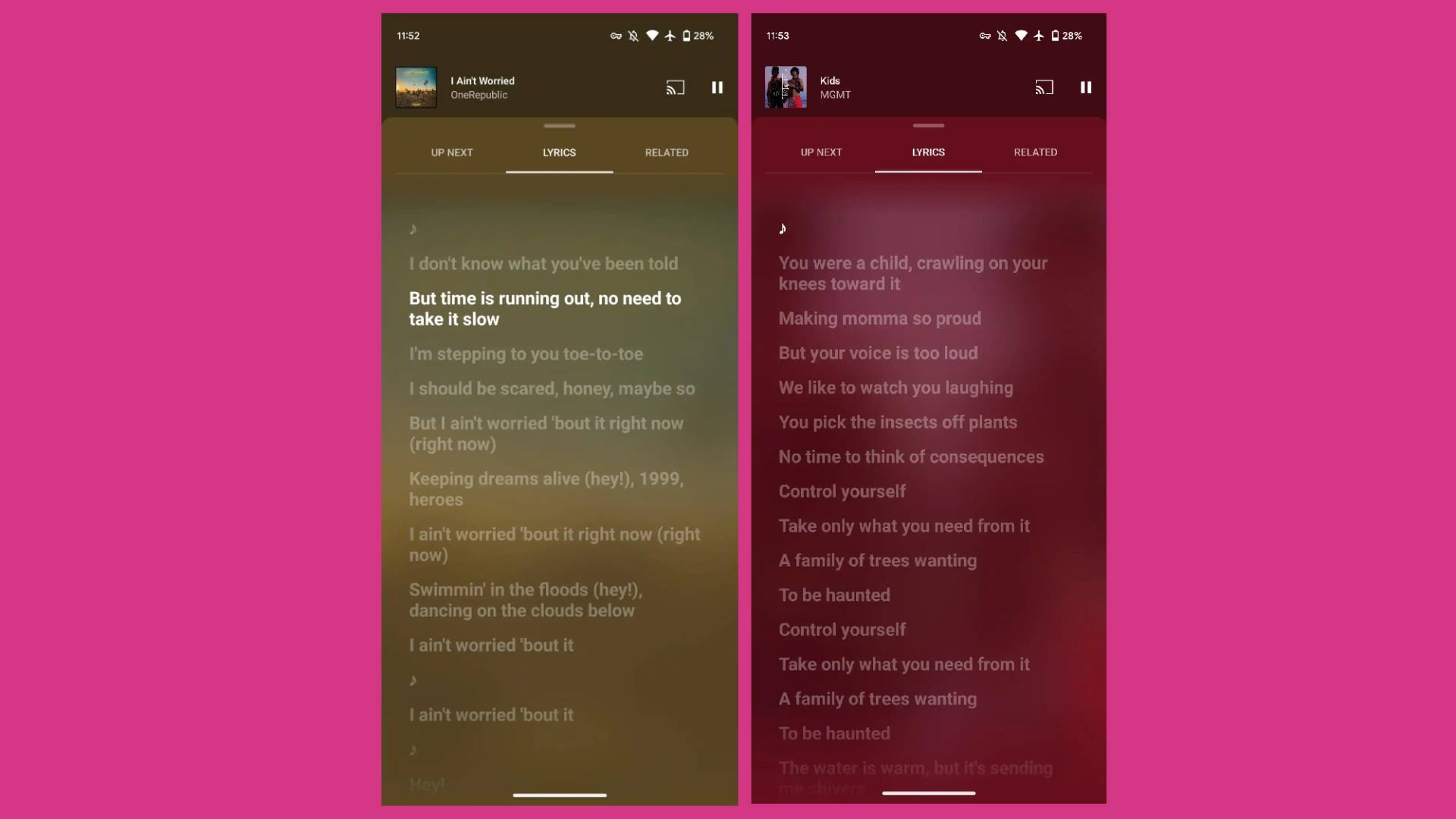The height and width of the screenshot is (819, 1456).
Task: Tap I Ain't Worried song title
Action: point(482,81)
